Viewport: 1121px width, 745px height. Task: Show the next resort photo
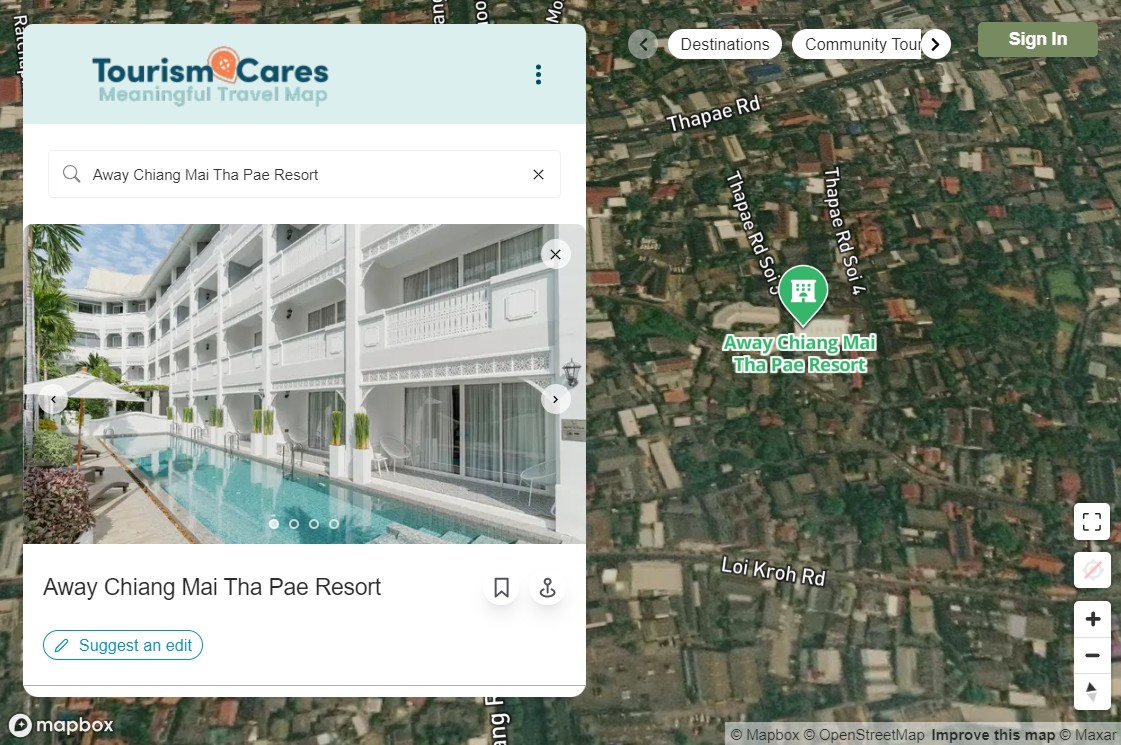coord(555,399)
